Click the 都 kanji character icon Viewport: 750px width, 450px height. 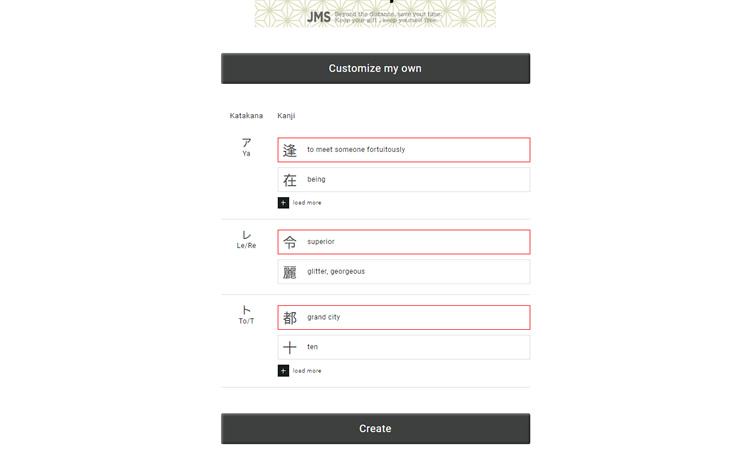(x=290, y=318)
